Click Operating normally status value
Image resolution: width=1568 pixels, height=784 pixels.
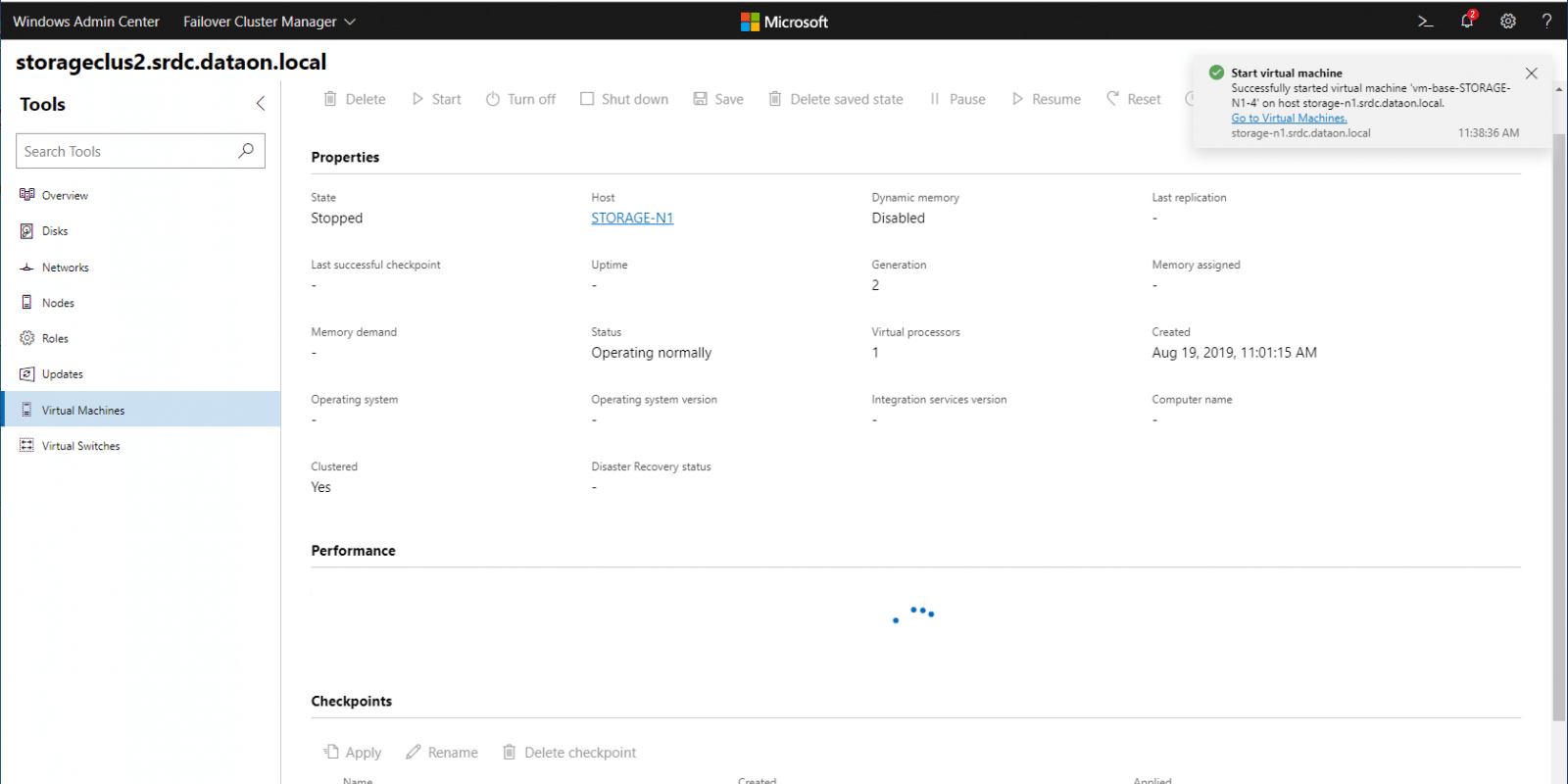(x=652, y=353)
